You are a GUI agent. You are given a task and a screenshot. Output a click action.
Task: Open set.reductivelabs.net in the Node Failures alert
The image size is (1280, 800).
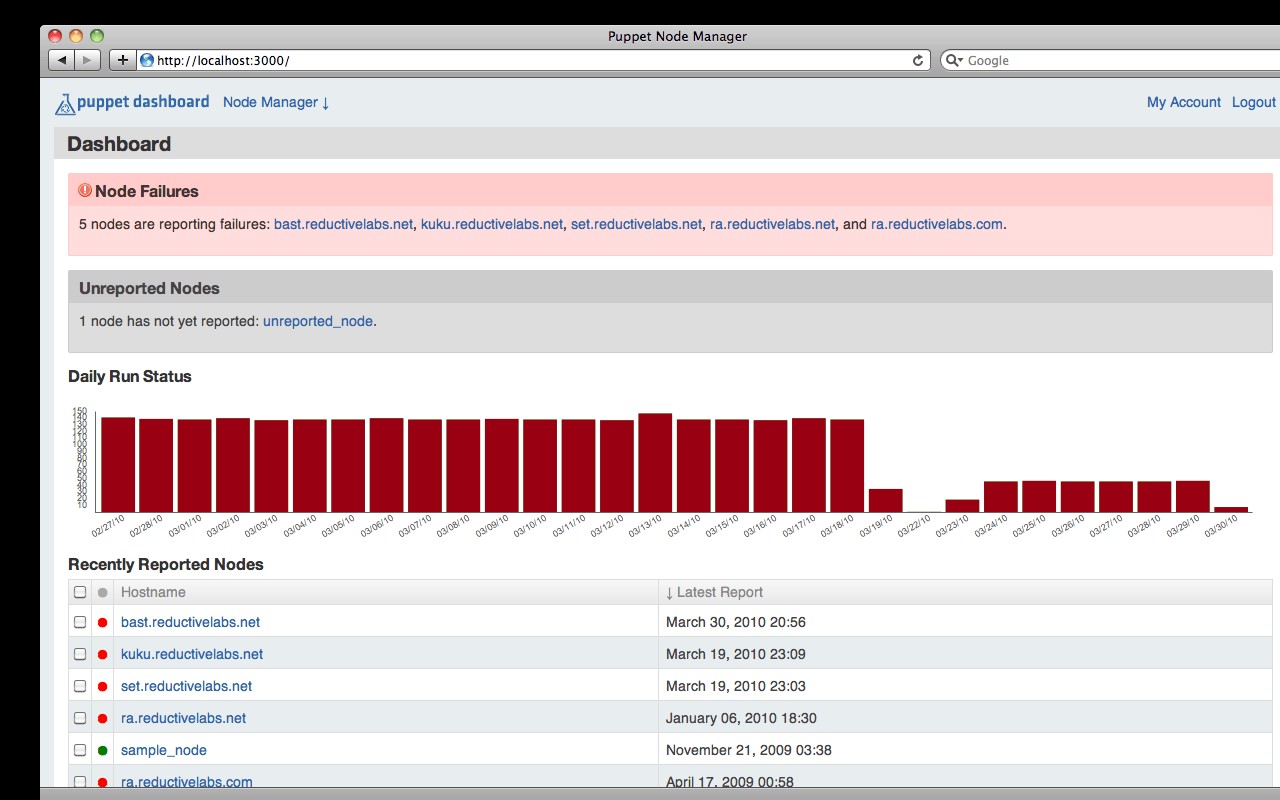pyautogui.click(x=636, y=224)
